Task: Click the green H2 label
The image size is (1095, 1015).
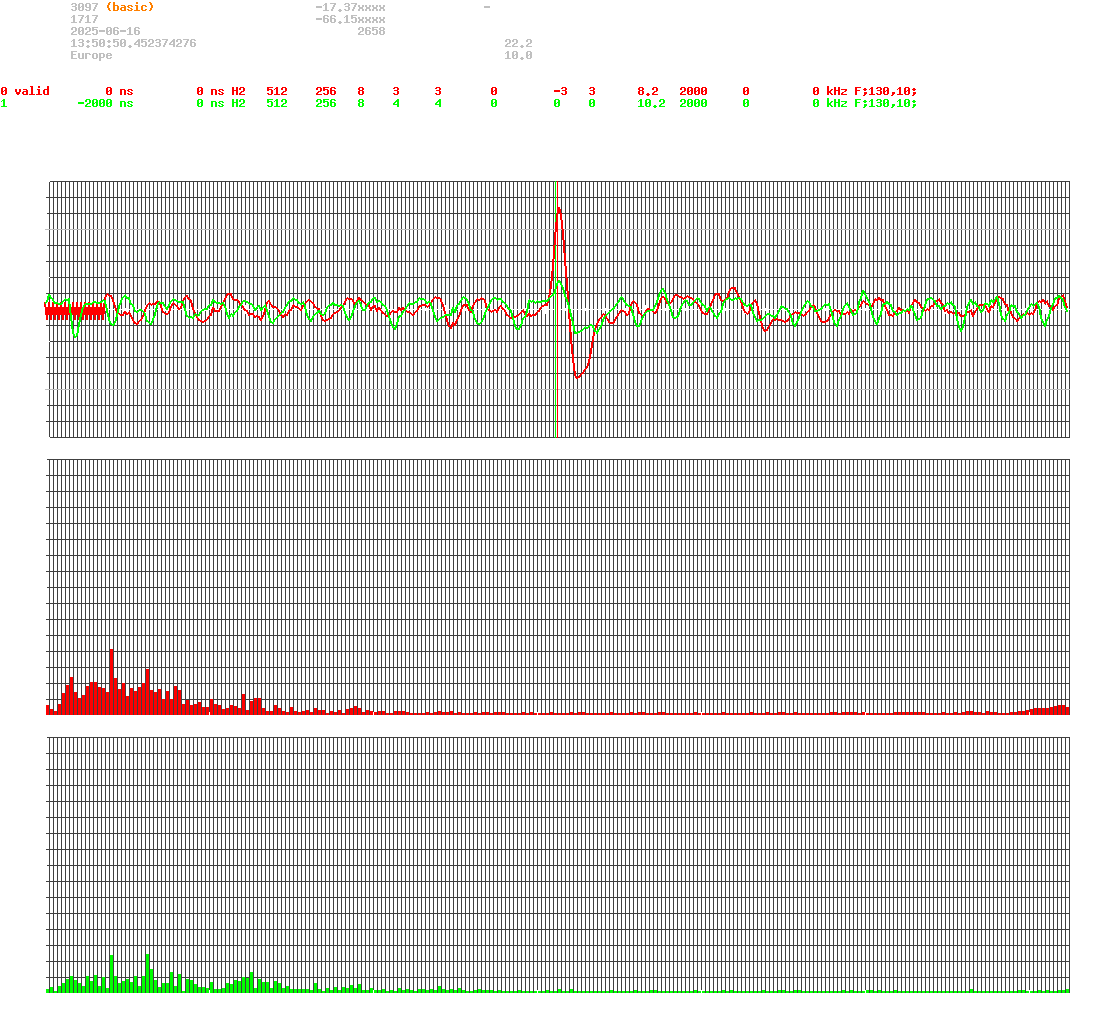Action: tap(239, 103)
